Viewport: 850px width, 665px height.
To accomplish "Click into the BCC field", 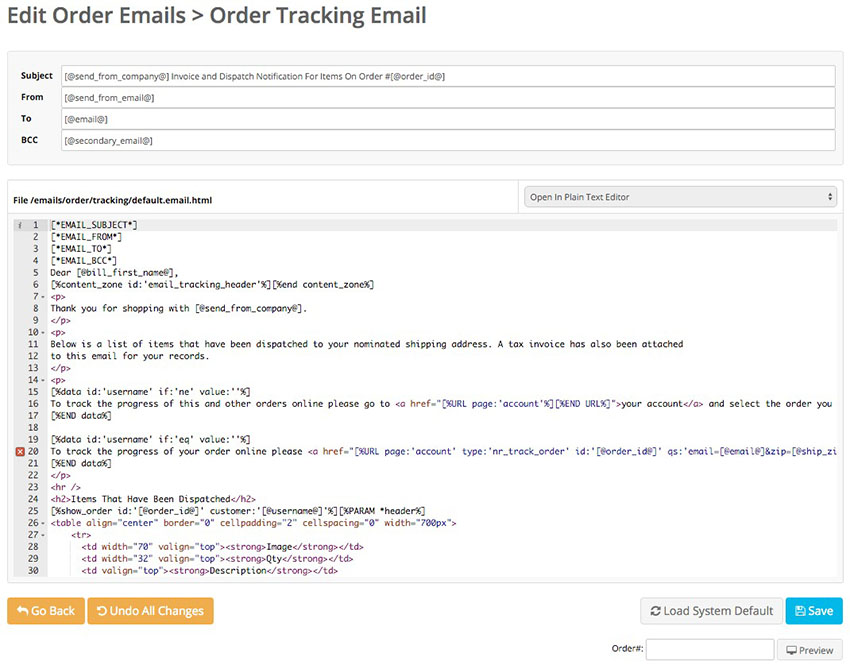I will pos(448,141).
